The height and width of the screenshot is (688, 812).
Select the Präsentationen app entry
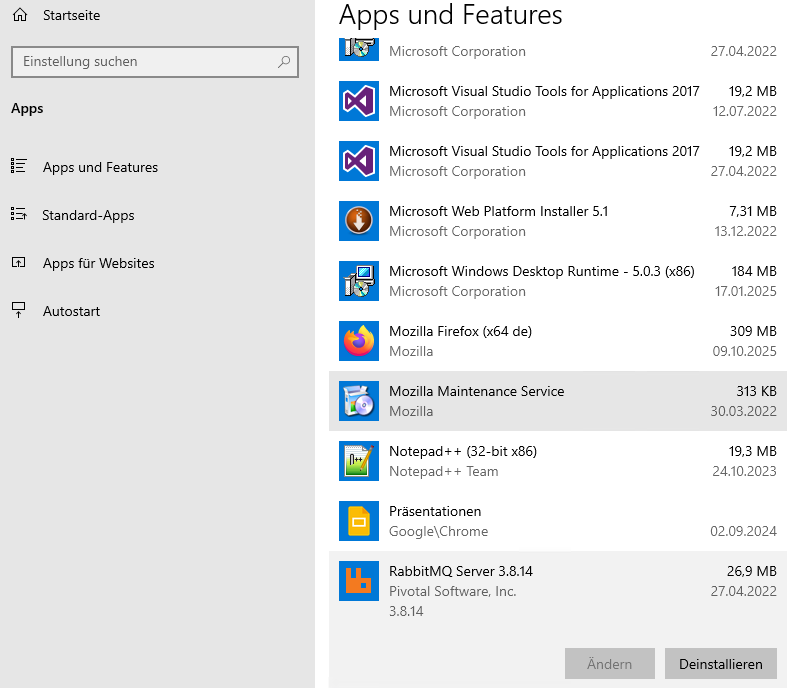[x=558, y=521]
